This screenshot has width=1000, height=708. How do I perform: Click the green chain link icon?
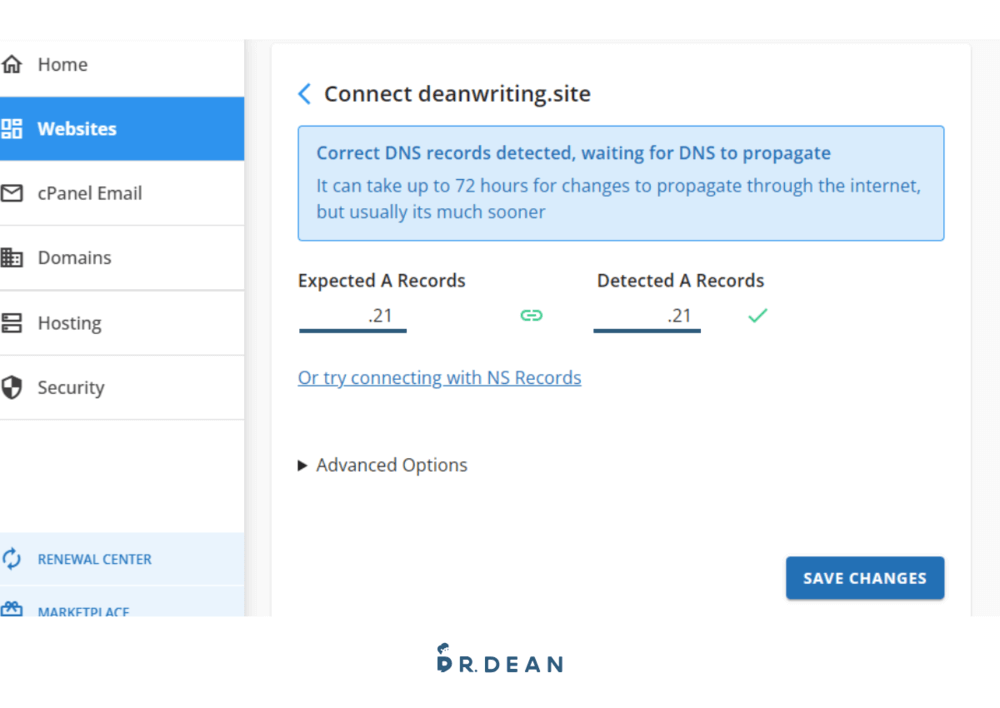[531, 316]
